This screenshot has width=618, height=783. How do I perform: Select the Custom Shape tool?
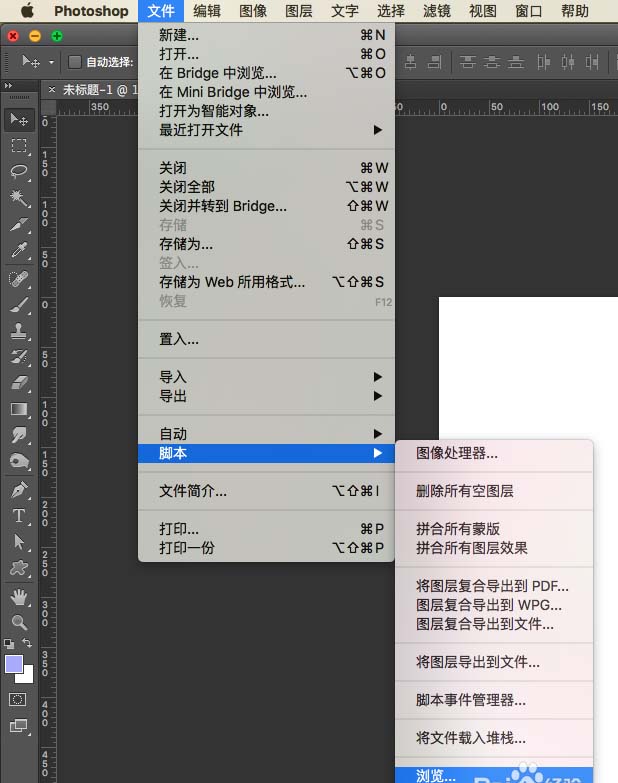pos(19,568)
